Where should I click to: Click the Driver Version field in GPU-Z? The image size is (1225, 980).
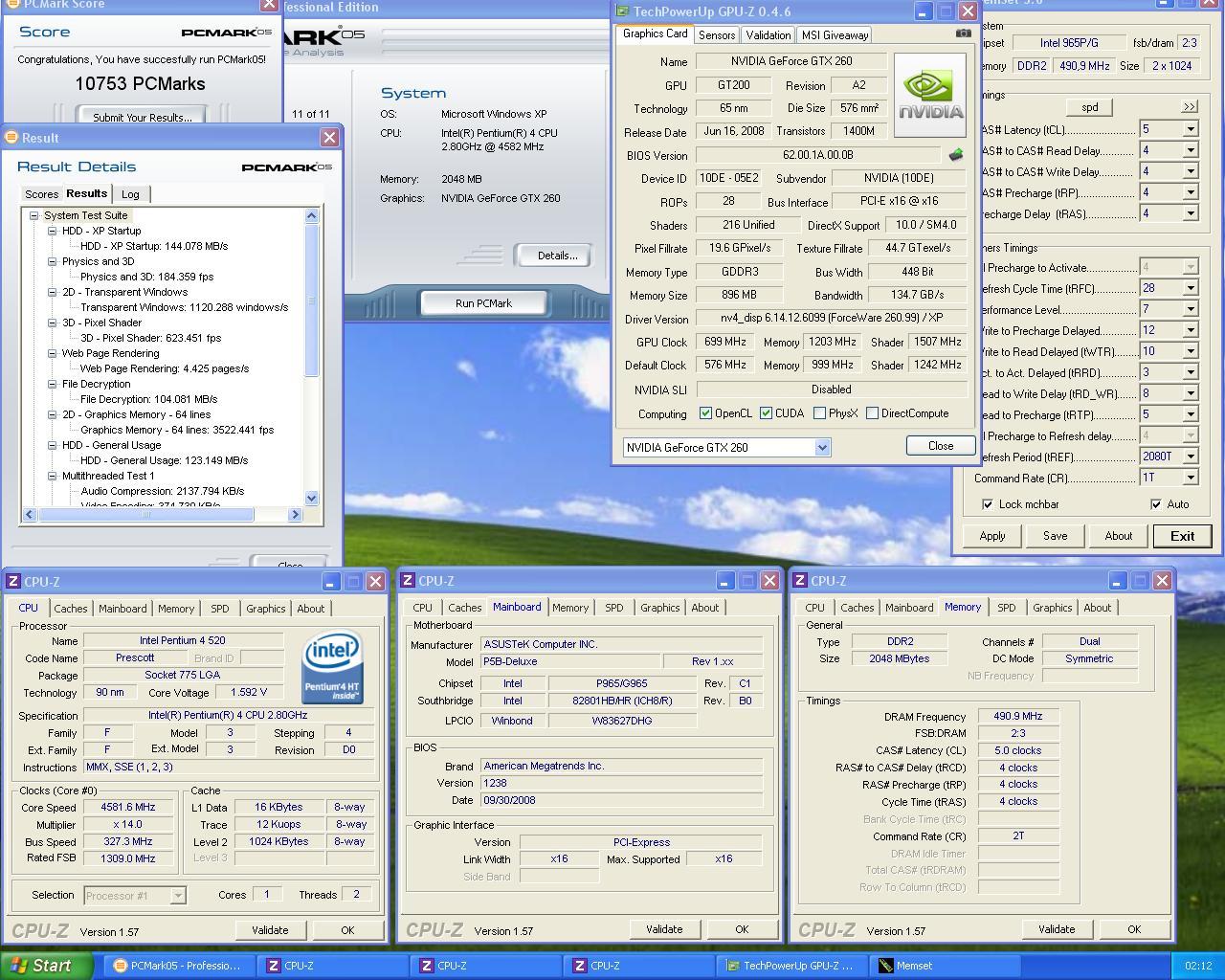click(831, 319)
